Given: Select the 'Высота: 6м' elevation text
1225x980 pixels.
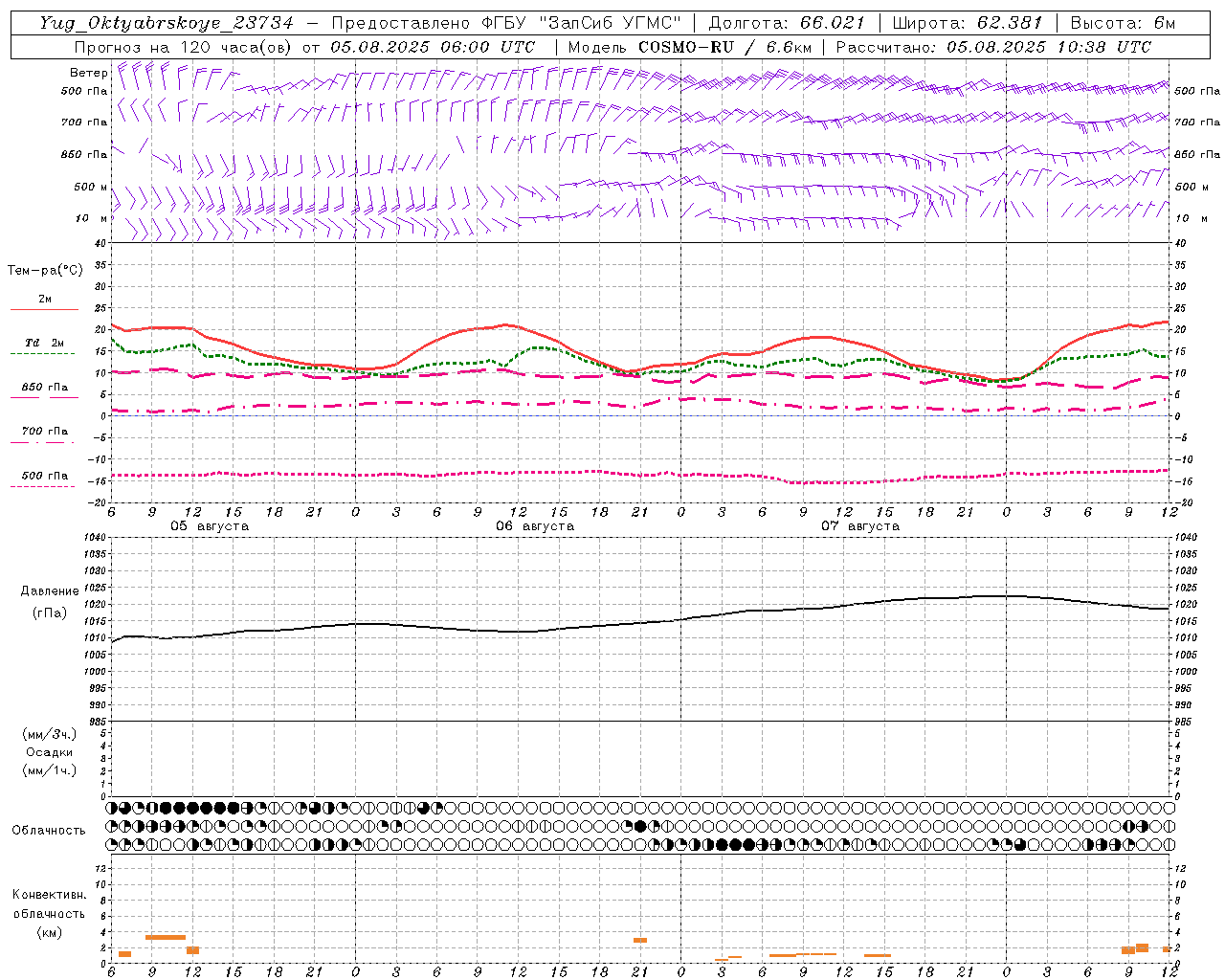Looking at the screenshot, I should 1123,23.
